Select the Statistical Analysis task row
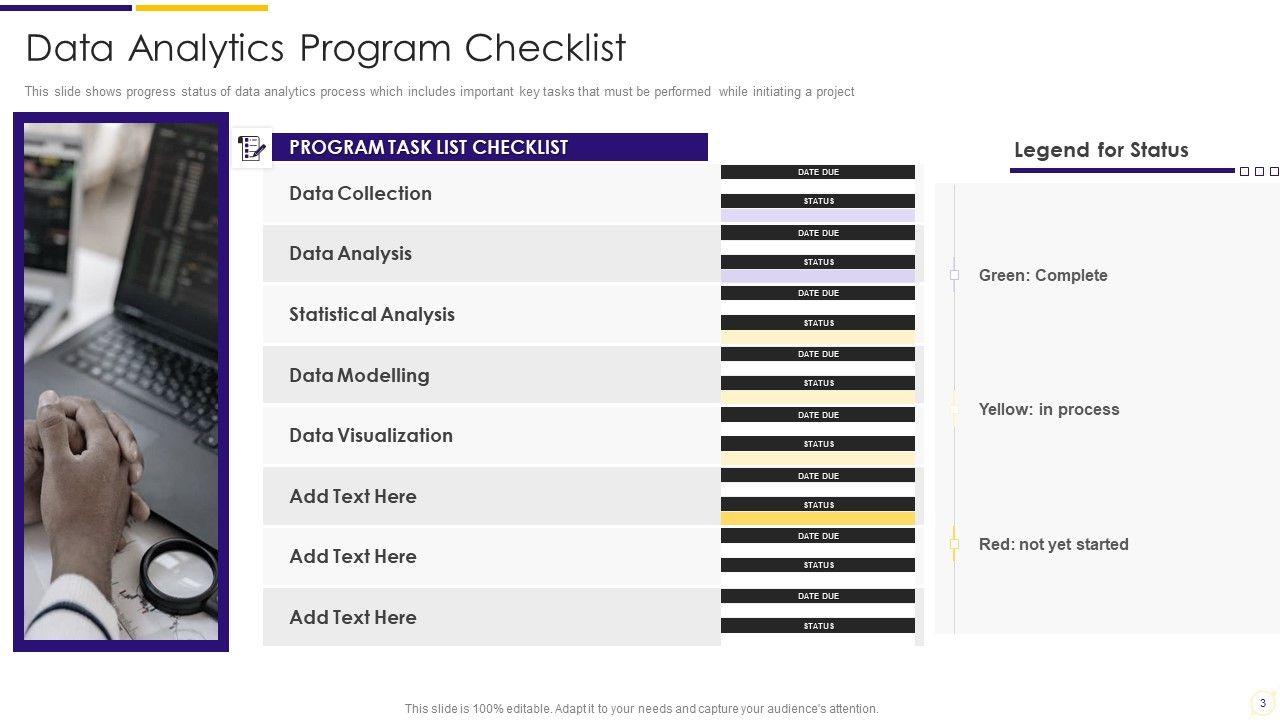 coord(490,315)
